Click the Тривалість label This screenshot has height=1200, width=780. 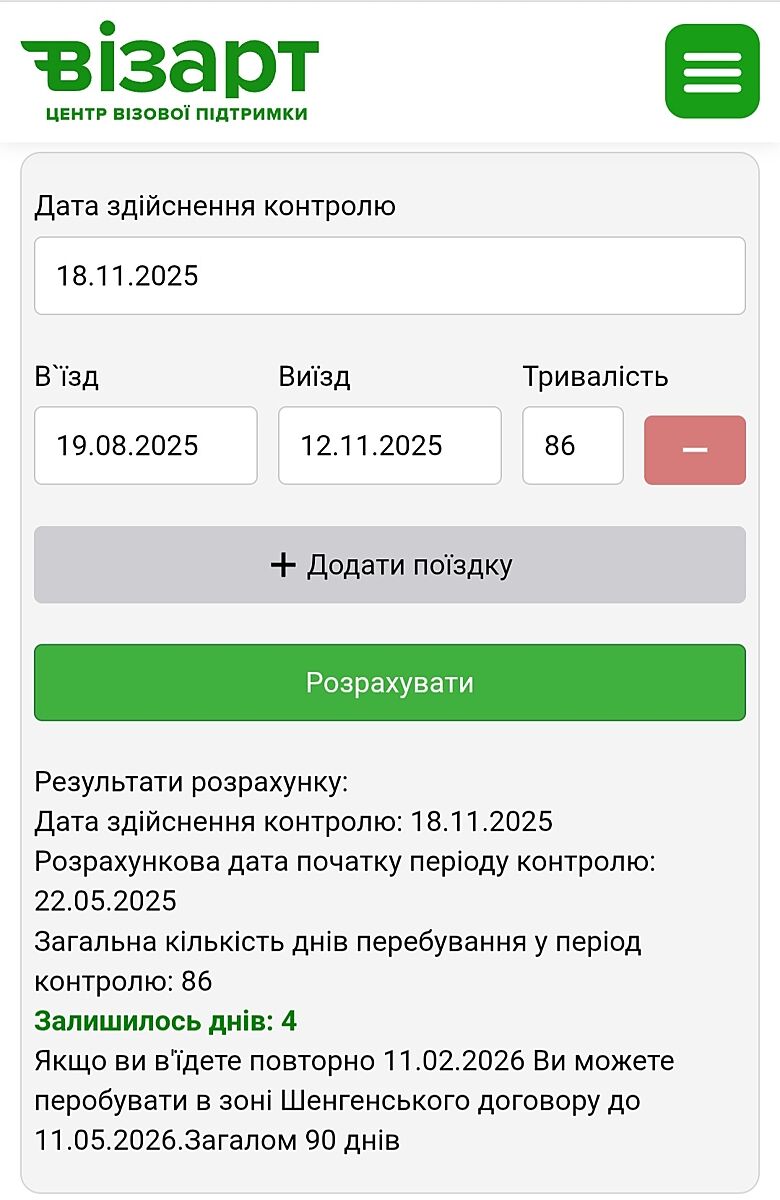tap(595, 377)
